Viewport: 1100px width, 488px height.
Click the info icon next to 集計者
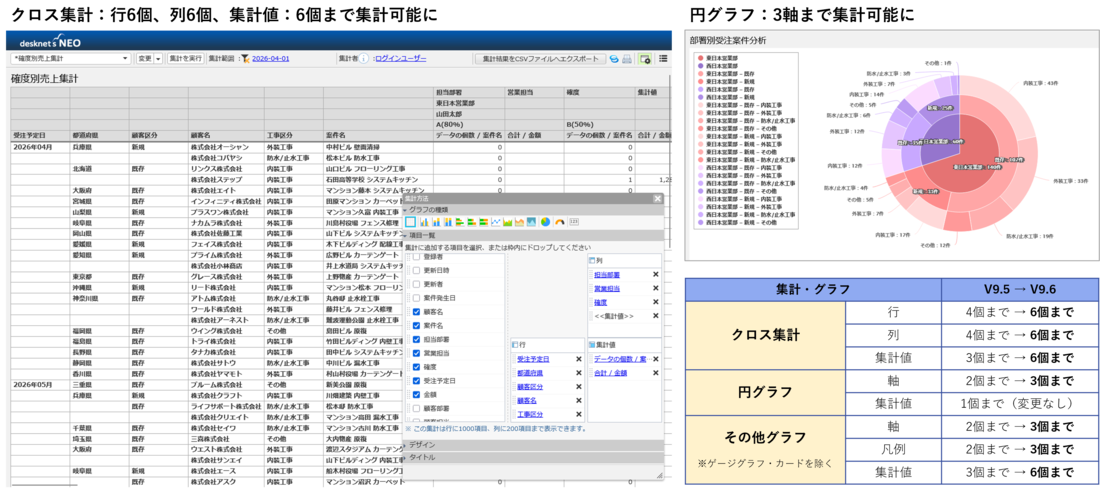pyautogui.click(x=365, y=59)
